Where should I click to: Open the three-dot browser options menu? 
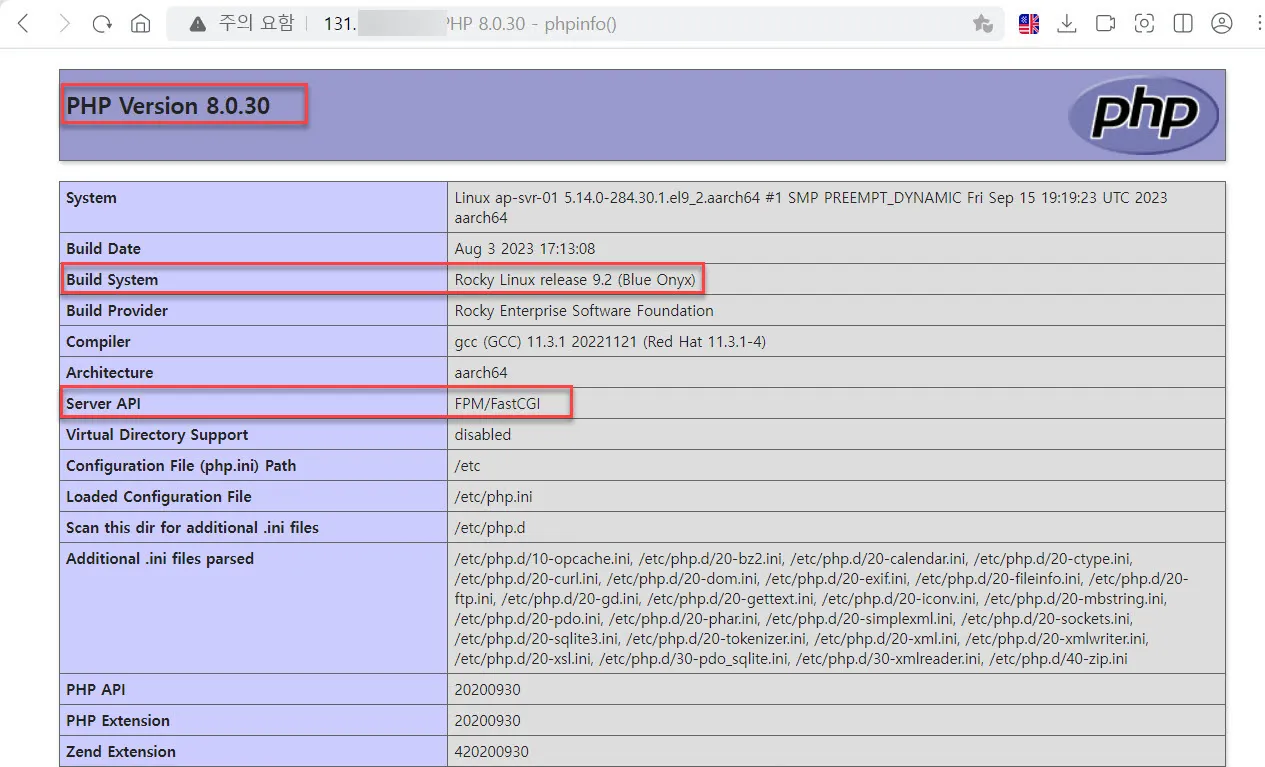[1257, 22]
